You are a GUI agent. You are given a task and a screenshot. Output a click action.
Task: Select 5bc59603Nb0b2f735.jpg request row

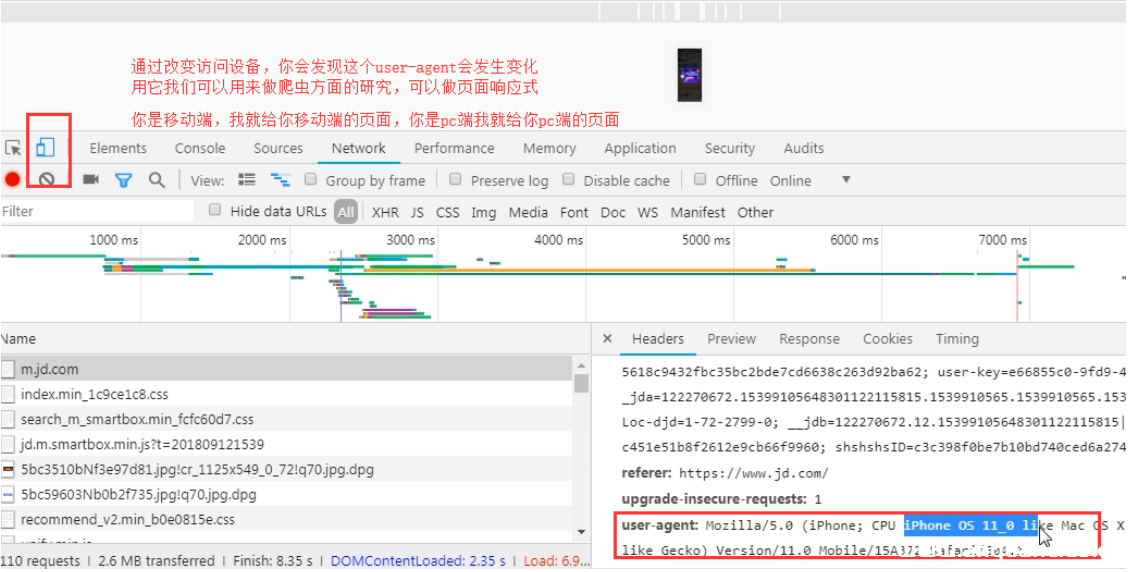coord(287,495)
